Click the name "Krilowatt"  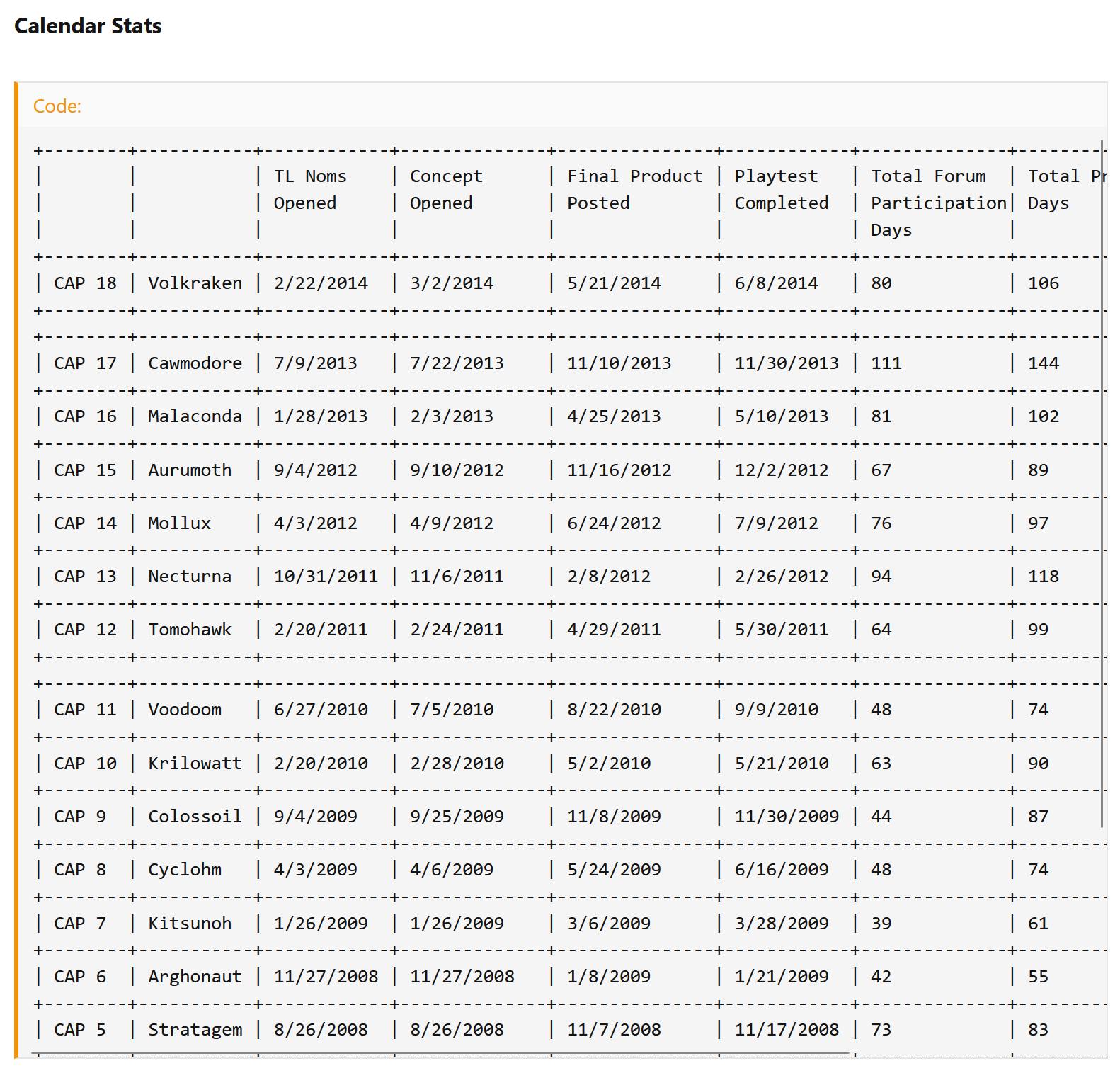[195, 764]
